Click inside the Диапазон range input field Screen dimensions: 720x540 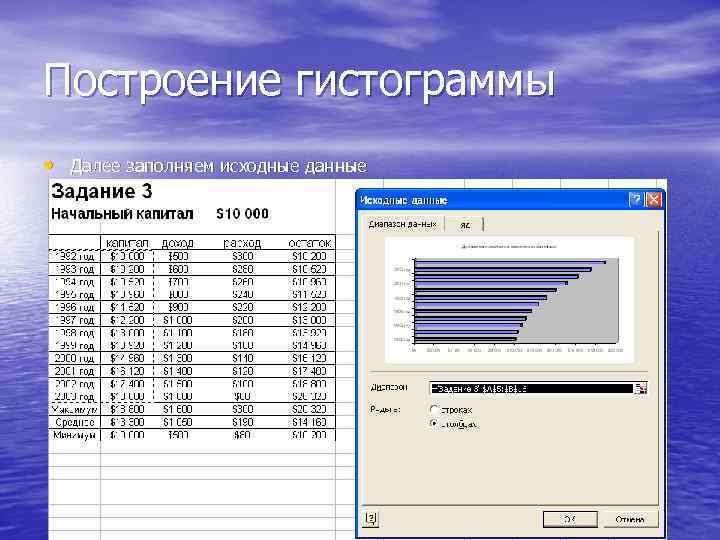pos(532,388)
